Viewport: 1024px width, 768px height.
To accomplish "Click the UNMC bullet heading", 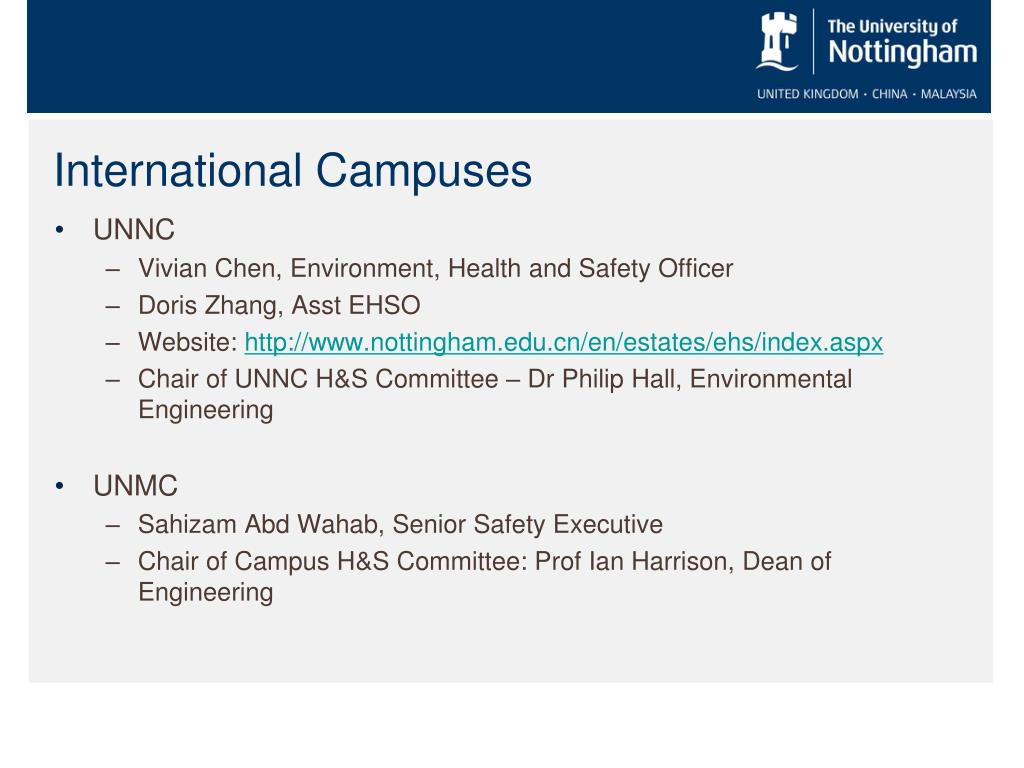I will pos(135,486).
